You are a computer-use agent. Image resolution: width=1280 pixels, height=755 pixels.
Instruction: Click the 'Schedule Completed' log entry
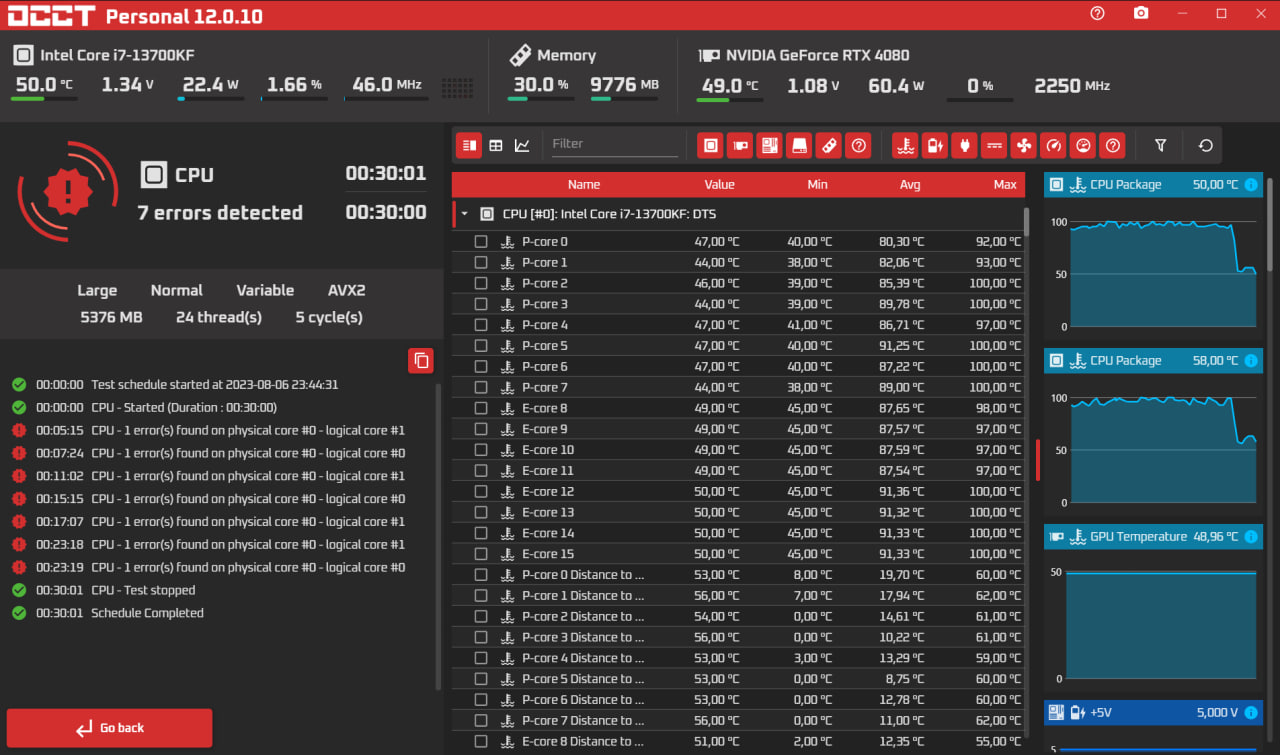pyautogui.click(x=147, y=613)
